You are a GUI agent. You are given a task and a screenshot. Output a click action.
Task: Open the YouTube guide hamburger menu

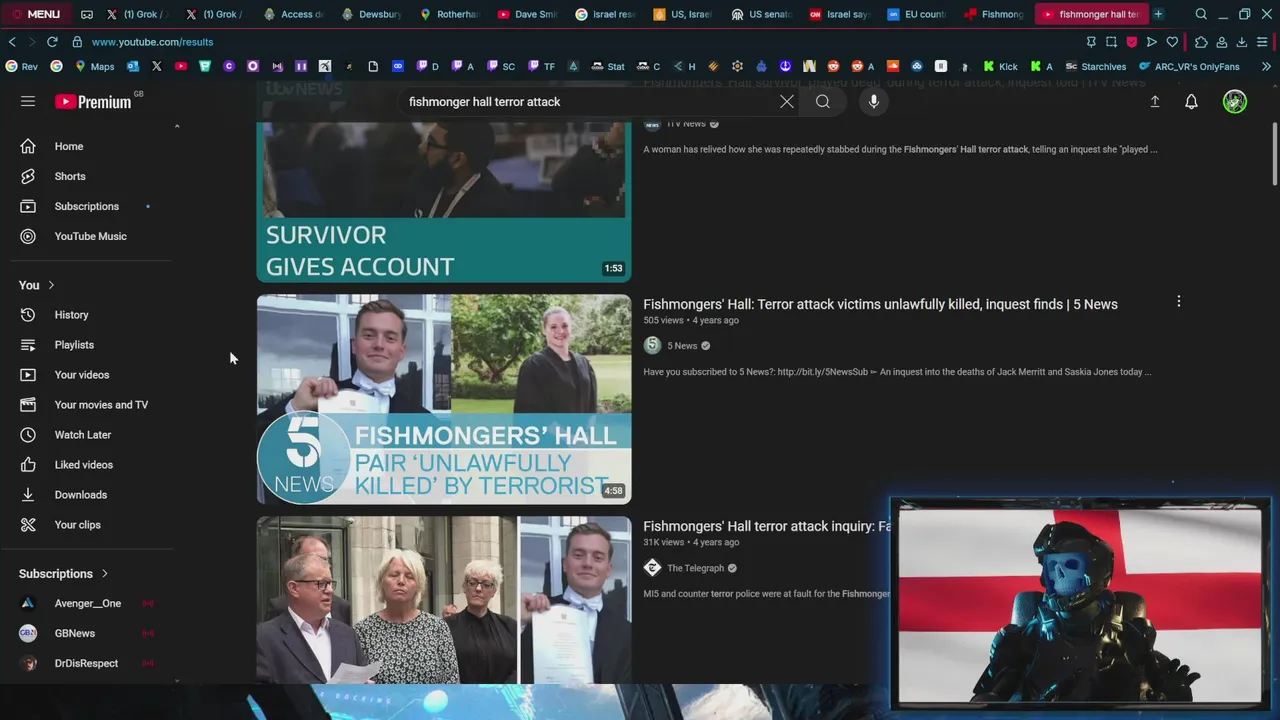(x=28, y=101)
